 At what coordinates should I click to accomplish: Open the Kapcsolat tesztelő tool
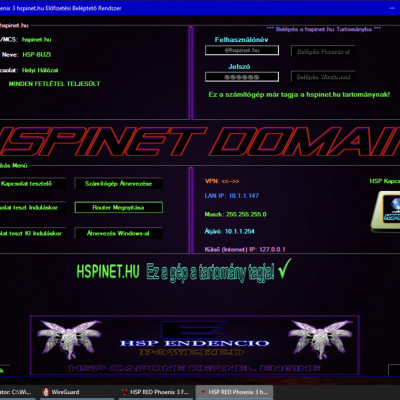point(32,183)
